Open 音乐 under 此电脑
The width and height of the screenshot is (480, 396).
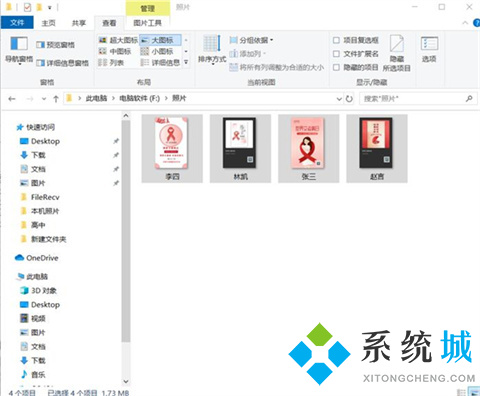[33, 374]
